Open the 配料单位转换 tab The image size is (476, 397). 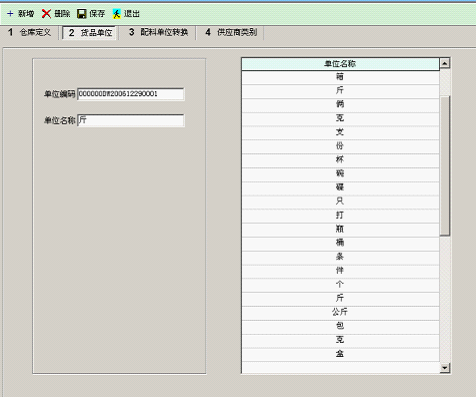158,33
